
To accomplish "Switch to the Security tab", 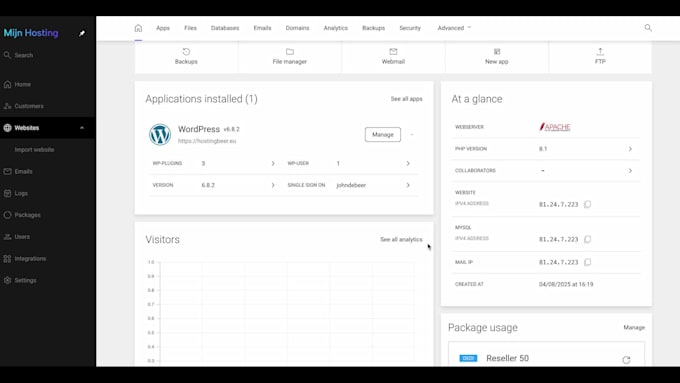I will pos(410,28).
